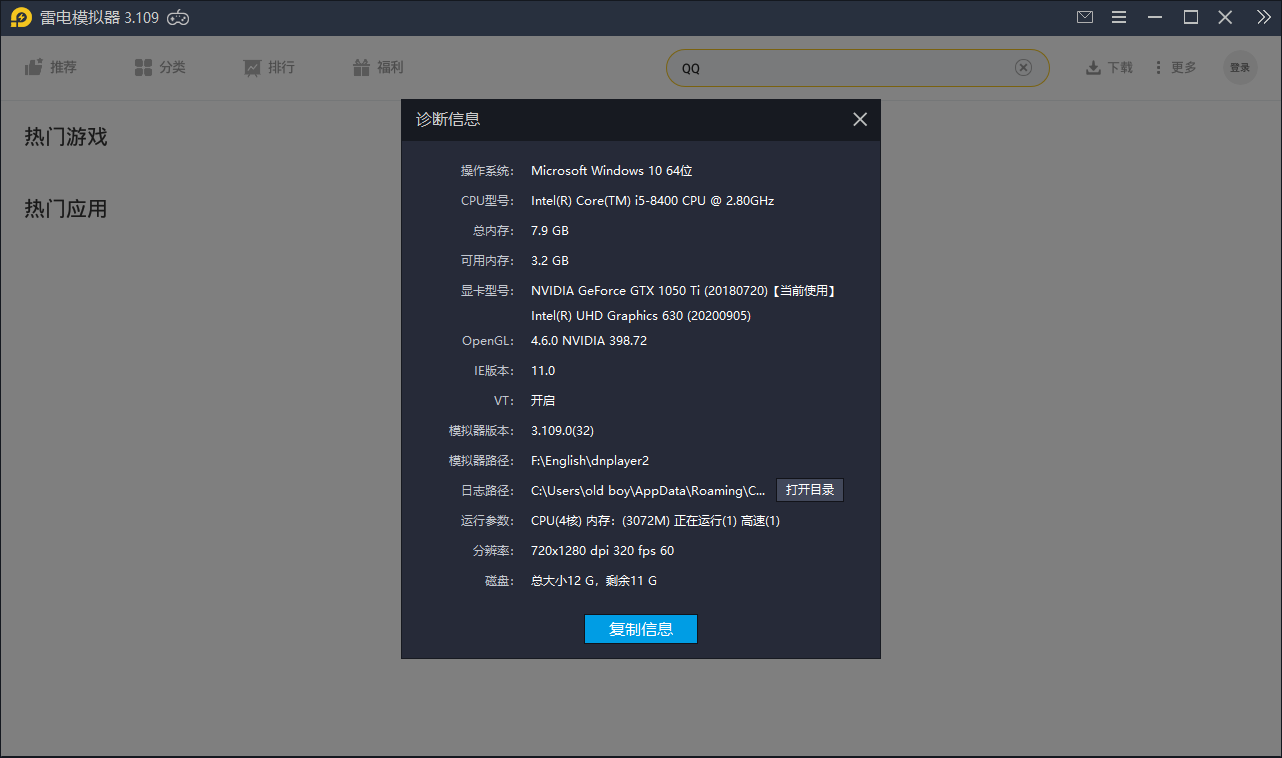The height and width of the screenshot is (758, 1282).
Task: Click the search field containing QQ
Action: (x=840, y=68)
